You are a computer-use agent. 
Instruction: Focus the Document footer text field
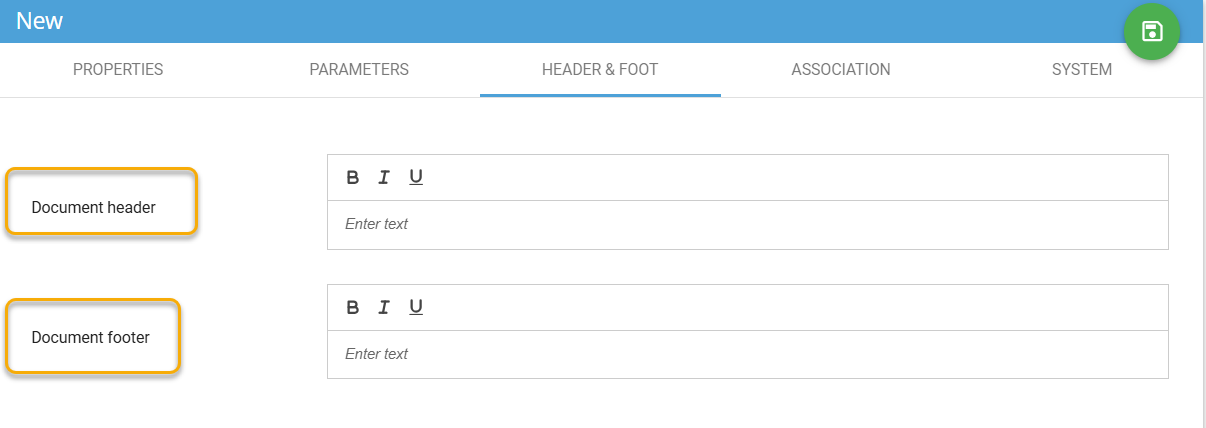(747, 355)
